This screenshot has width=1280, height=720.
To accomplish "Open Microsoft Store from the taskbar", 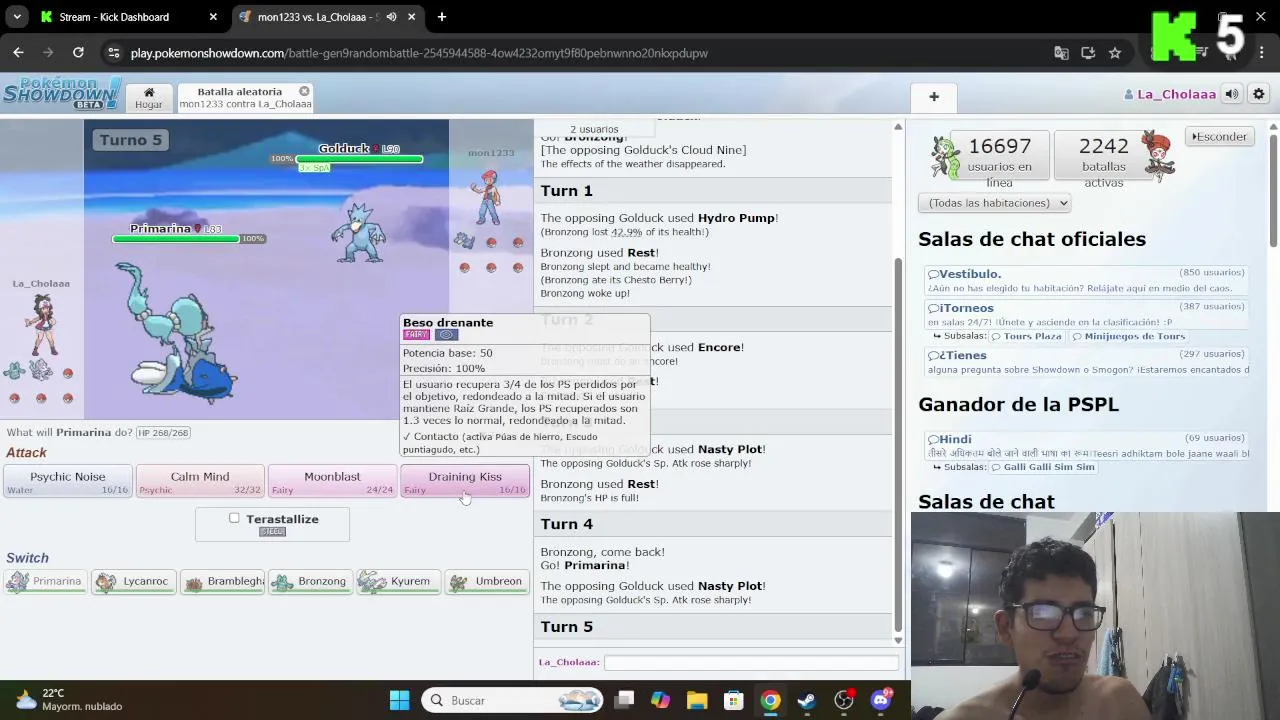I will coord(734,700).
